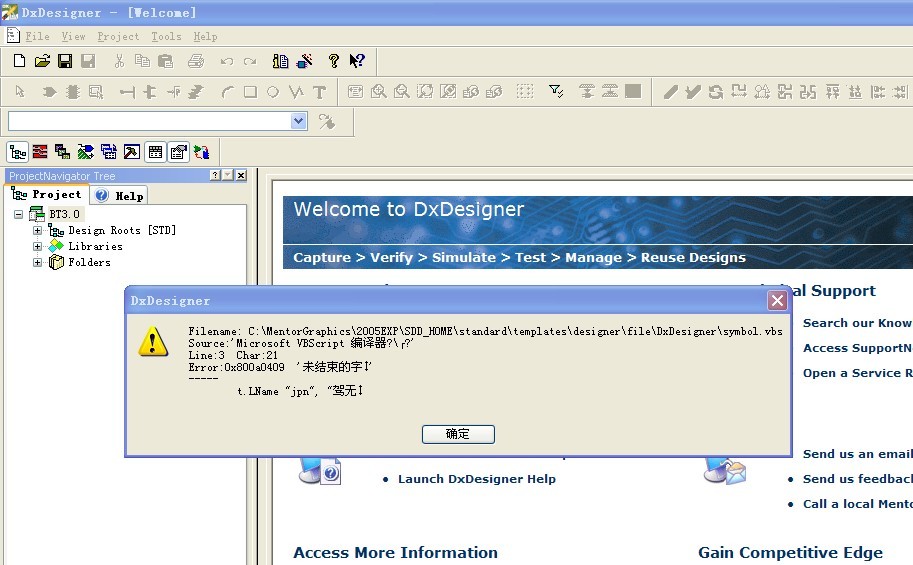This screenshot has height=565, width=913.
Task: Click inside the empty toolbar combo field
Action: click(150, 121)
